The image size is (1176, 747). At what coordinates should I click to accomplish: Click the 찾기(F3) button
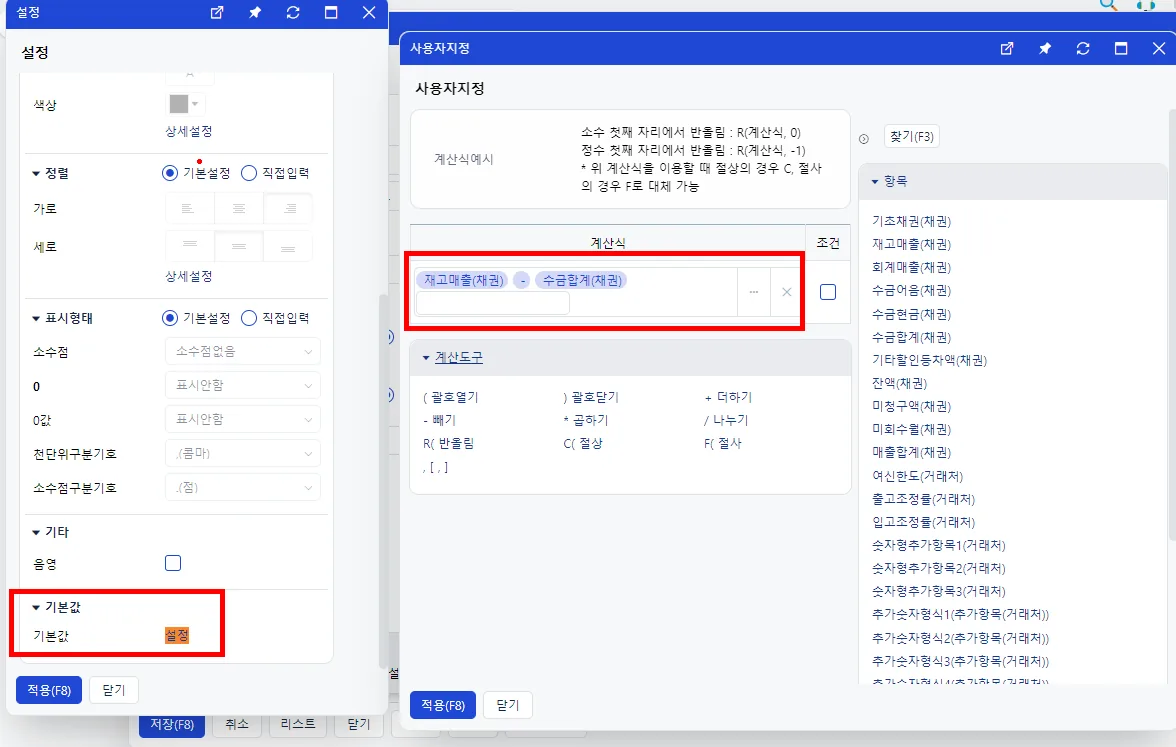point(912,136)
